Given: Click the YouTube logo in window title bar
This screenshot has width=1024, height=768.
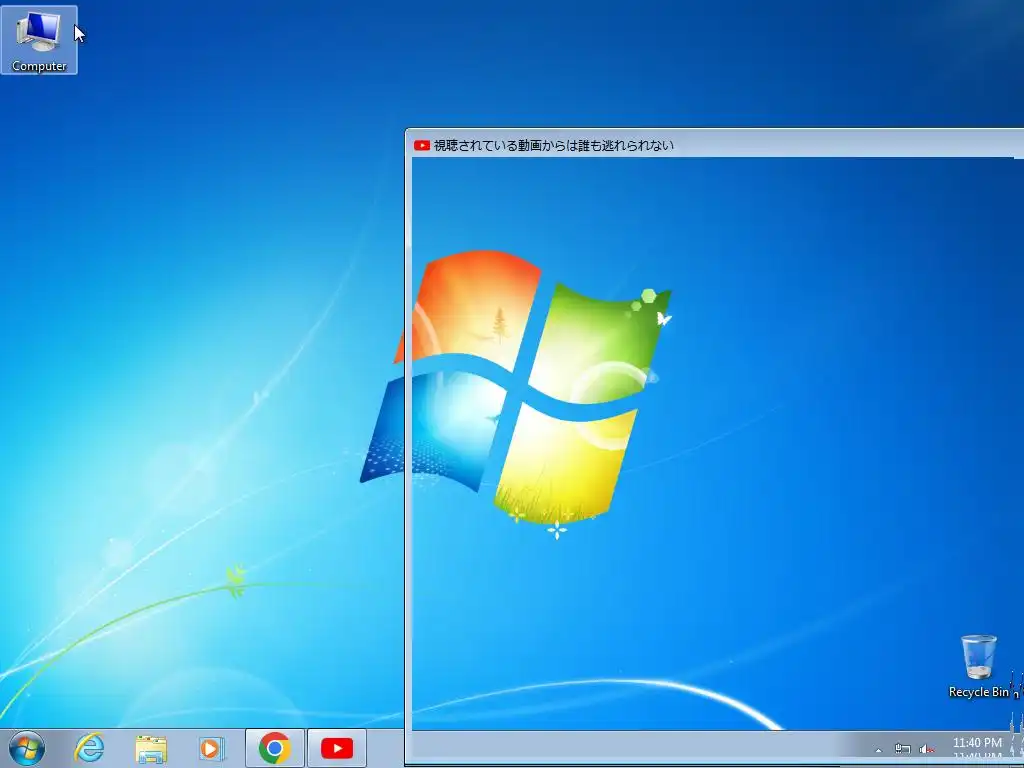Looking at the screenshot, I should tap(422, 146).
